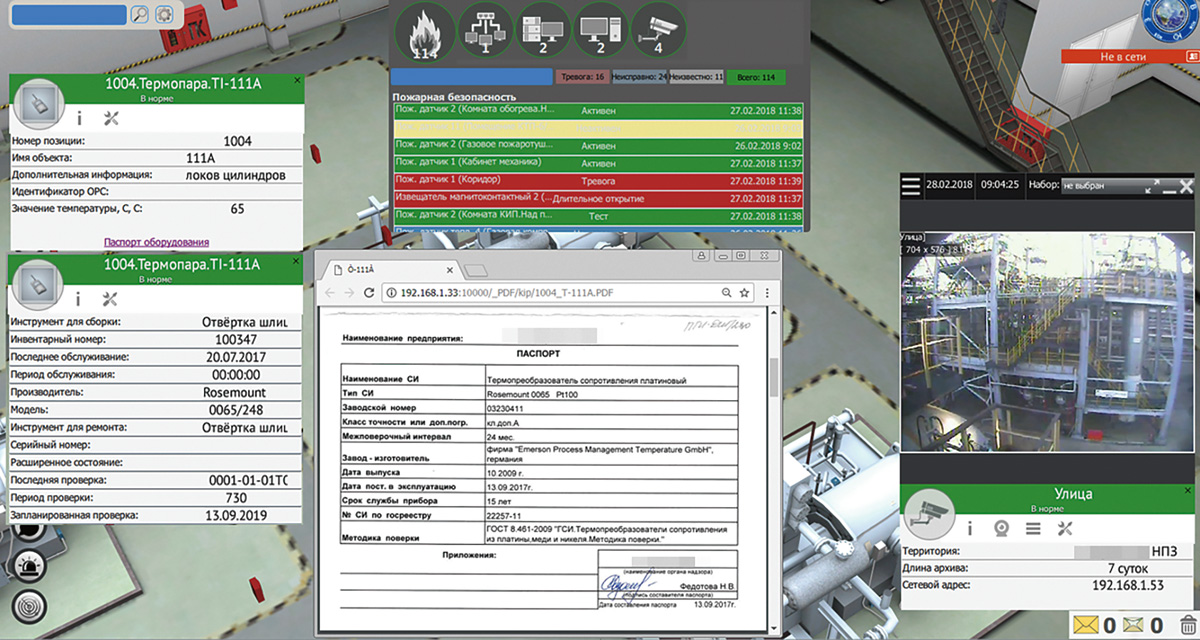
Task: Open browser three-dot menu
Action: pos(766,293)
